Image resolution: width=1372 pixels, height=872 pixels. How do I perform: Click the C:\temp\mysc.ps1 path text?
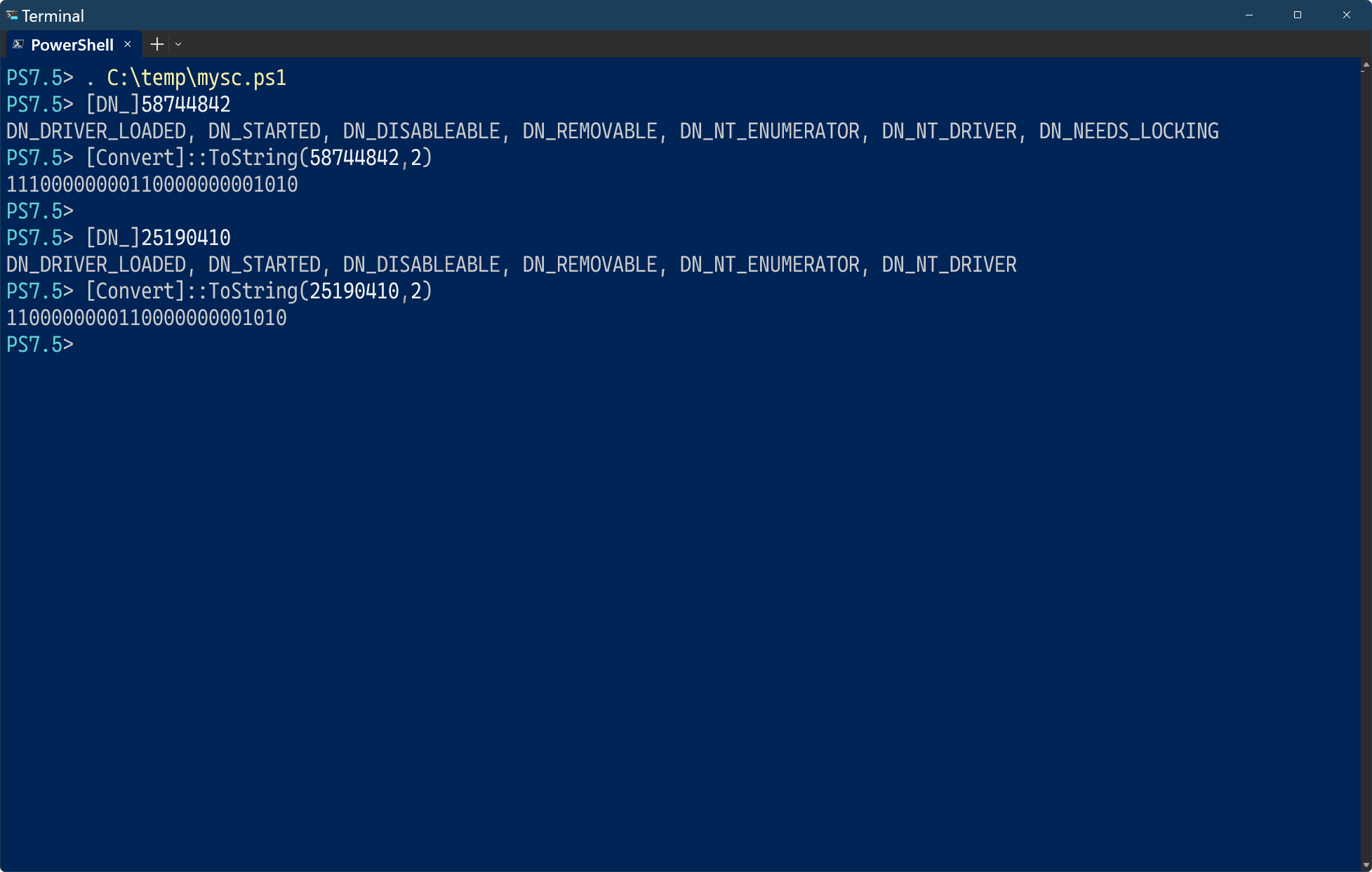(197, 78)
